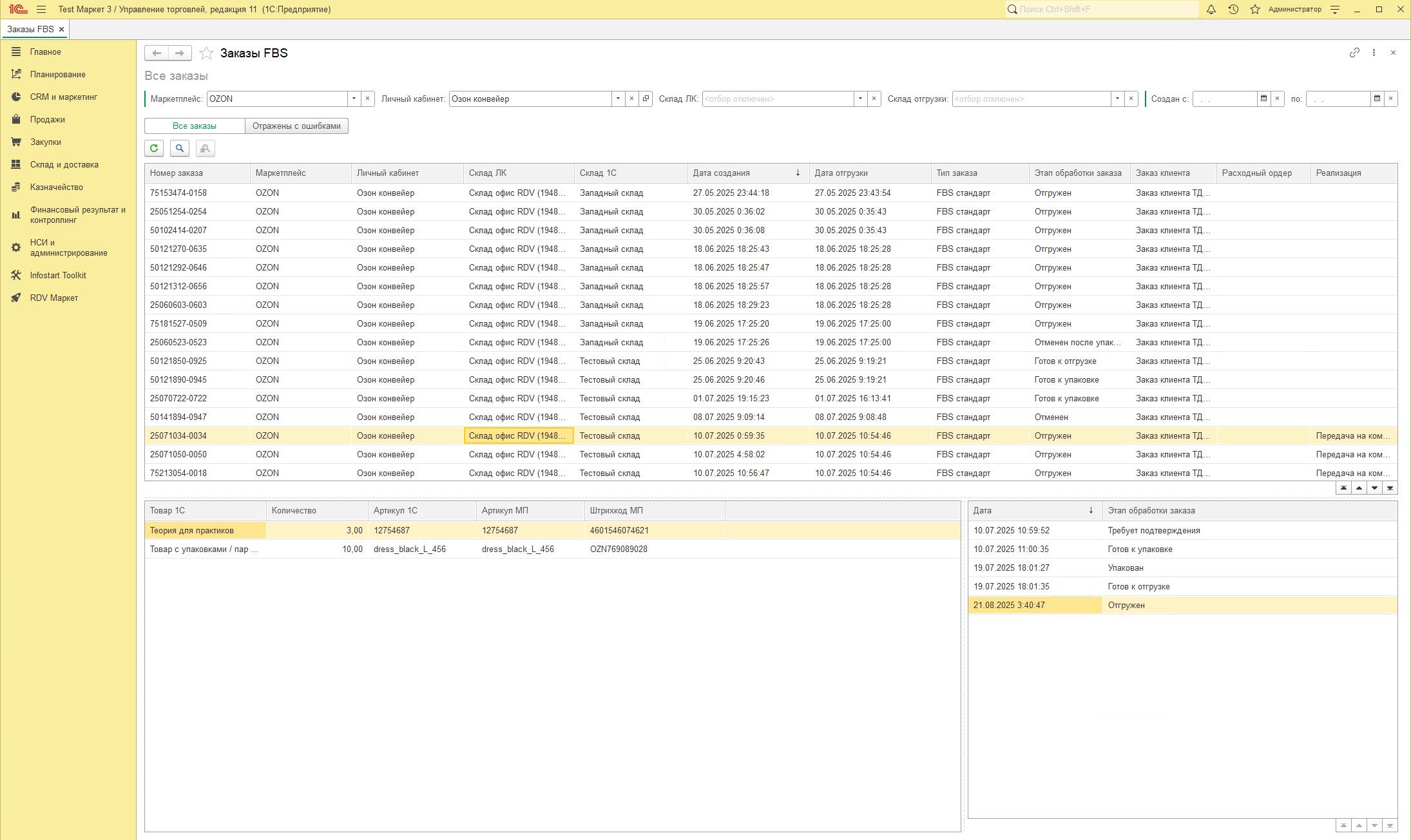Viewport: 1411px width, 840px height.
Task: Clear the Личный кабинет filter
Action: [x=631, y=99]
